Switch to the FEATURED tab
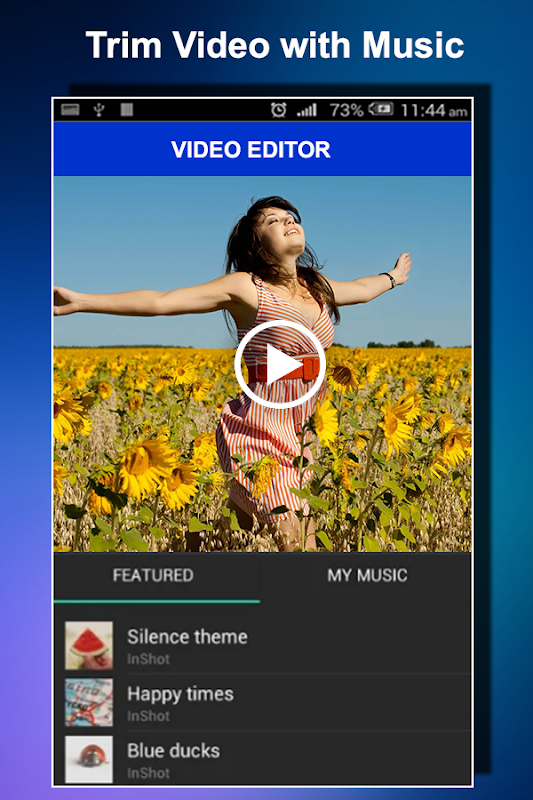Image resolution: width=533 pixels, height=800 pixels. 153,576
